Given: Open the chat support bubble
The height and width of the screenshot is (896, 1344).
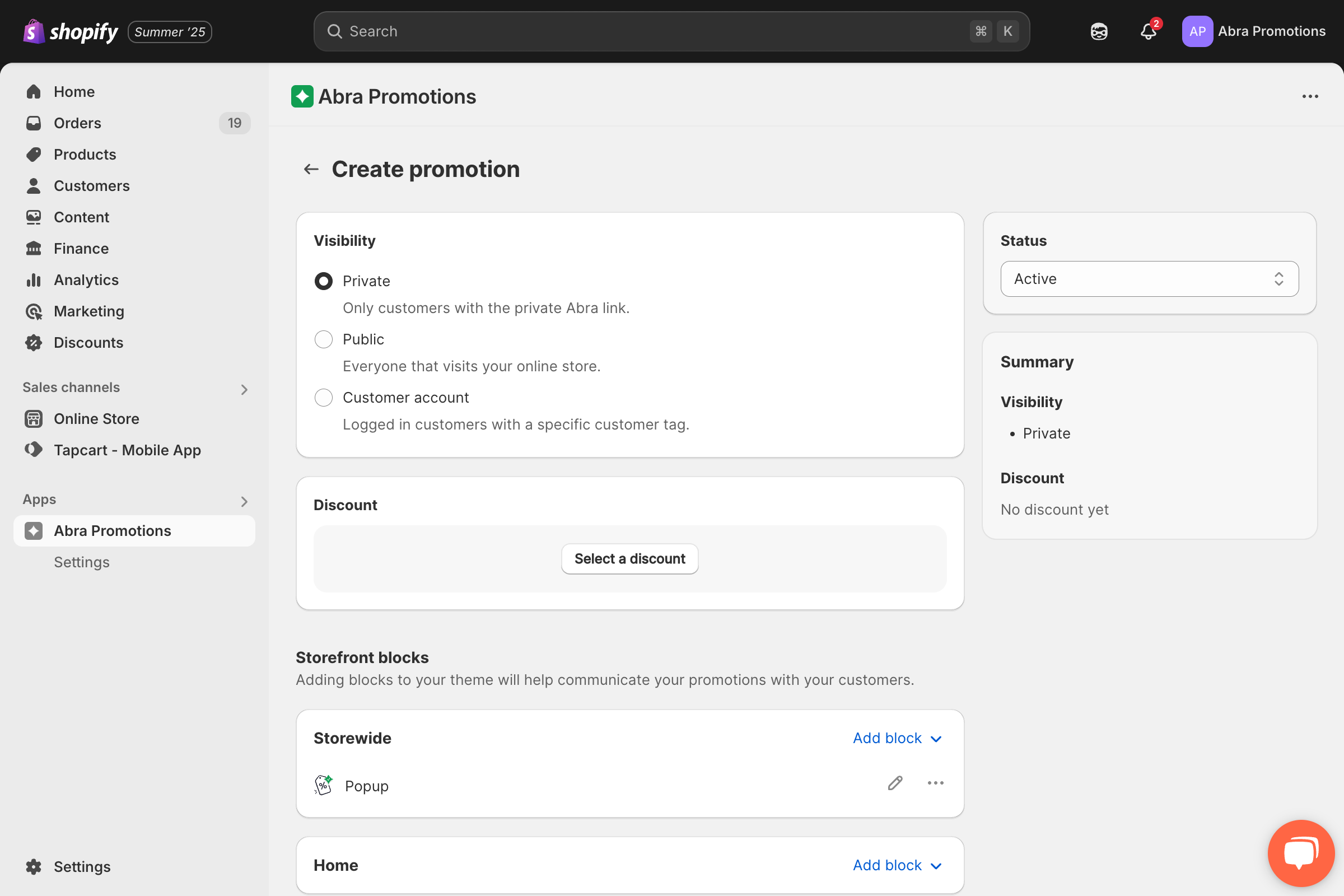Looking at the screenshot, I should pos(1300,852).
